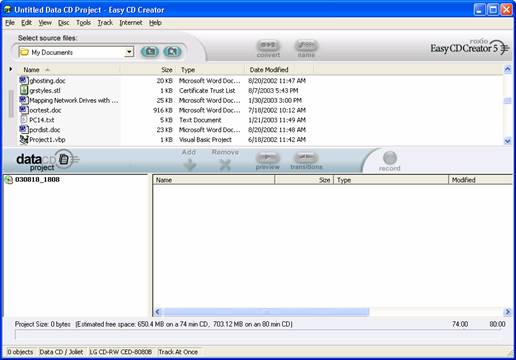Click the Remove X icon
Image resolution: width=516 pixels, height=360 pixels.
tap(225, 165)
